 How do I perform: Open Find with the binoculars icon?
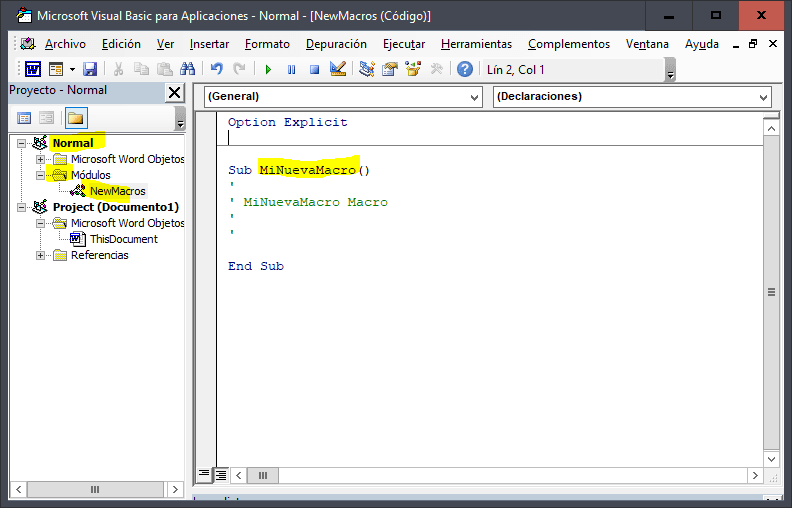[x=187, y=69]
